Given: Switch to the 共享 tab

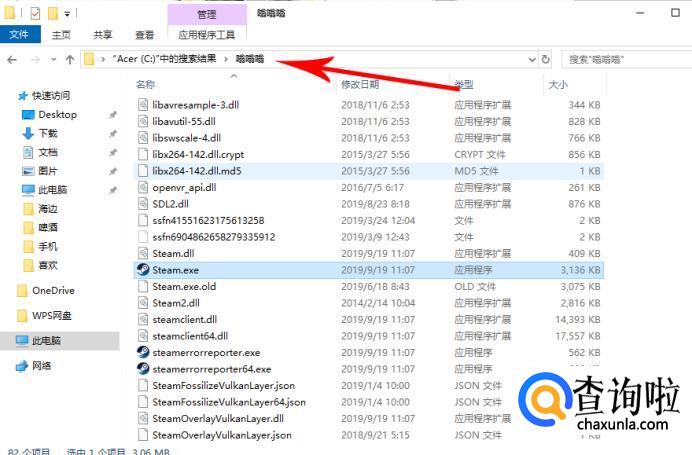Looking at the screenshot, I should [x=102, y=35].
